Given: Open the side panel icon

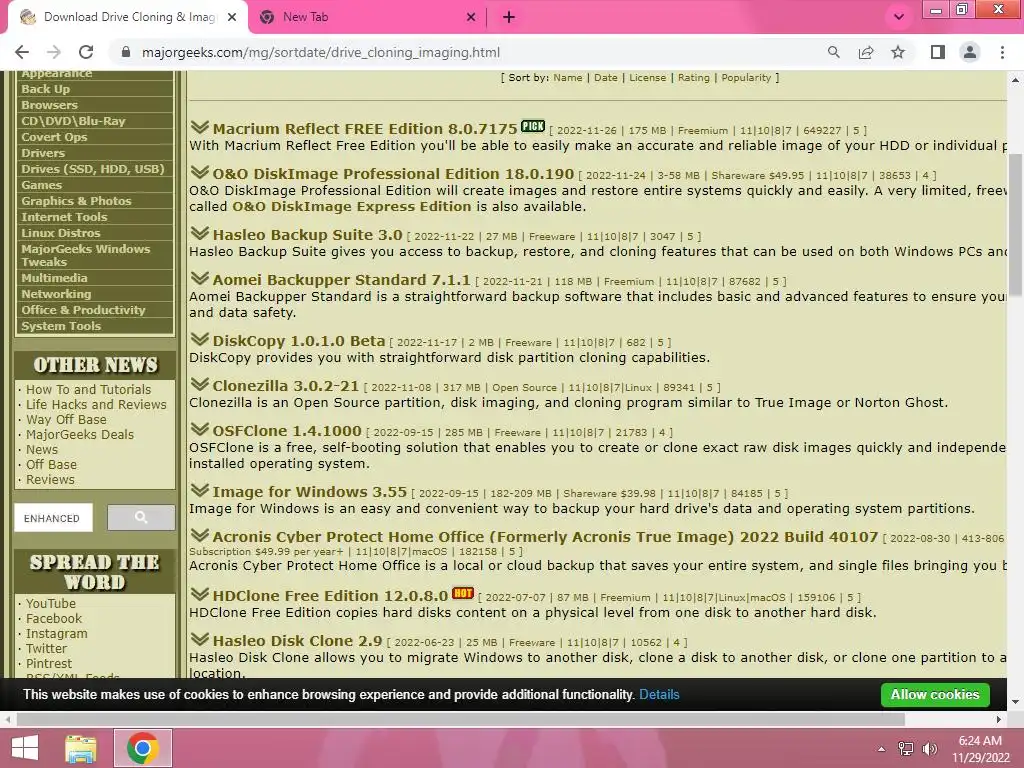Looking at the screenshot, I should pyautogui.click(x=938, y=52).
